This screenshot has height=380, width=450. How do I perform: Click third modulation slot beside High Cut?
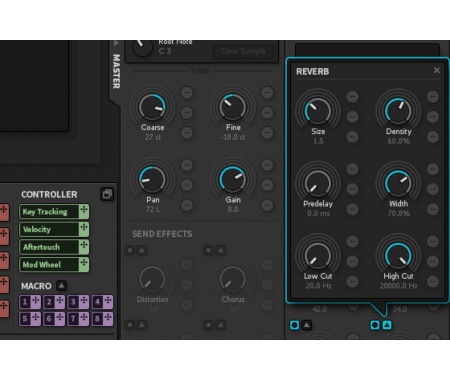pos(433,282)
